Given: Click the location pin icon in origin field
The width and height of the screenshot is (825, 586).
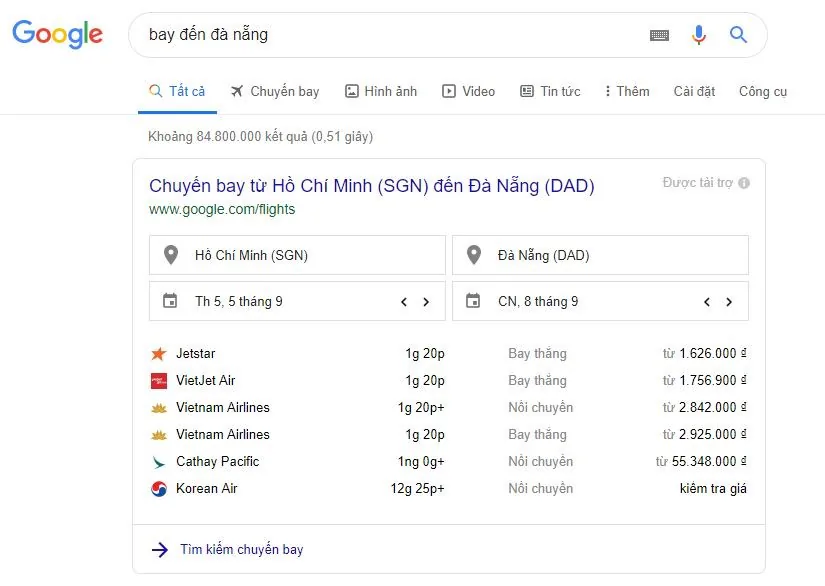Looking at the screenshot, I should pyautogui.click(x=171, y=255).
